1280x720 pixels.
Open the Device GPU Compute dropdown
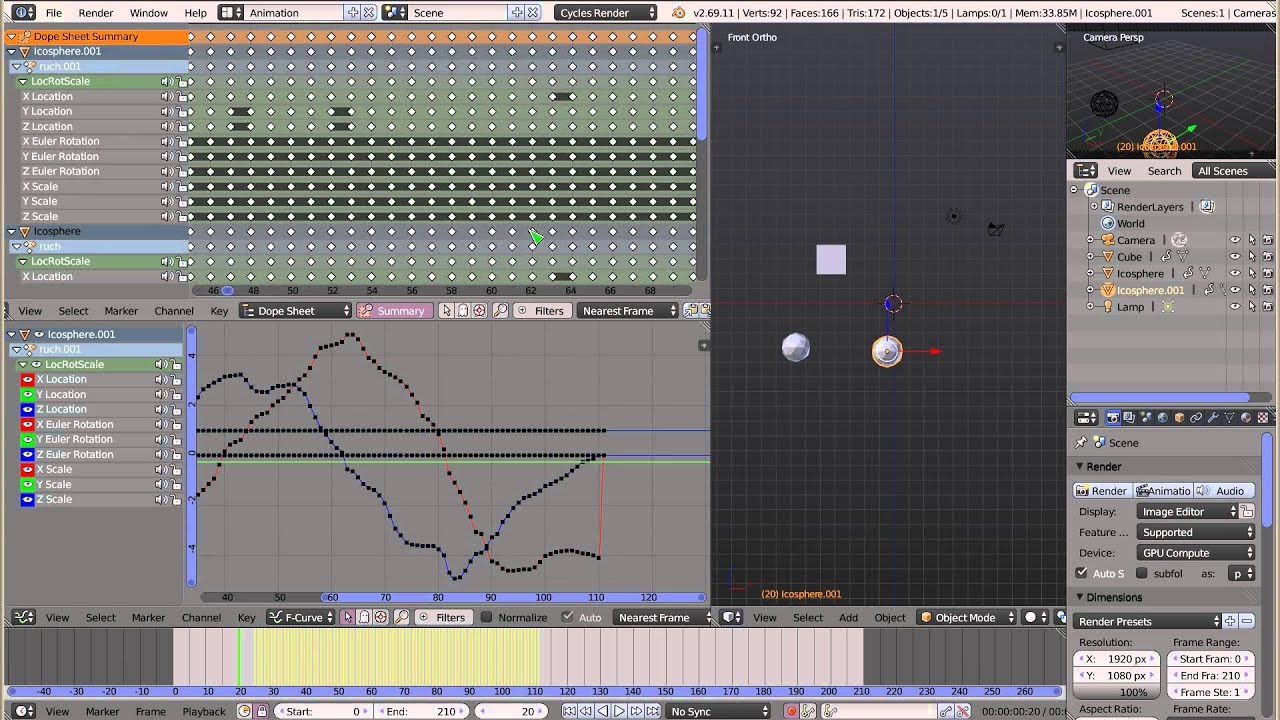[1196, 552]
